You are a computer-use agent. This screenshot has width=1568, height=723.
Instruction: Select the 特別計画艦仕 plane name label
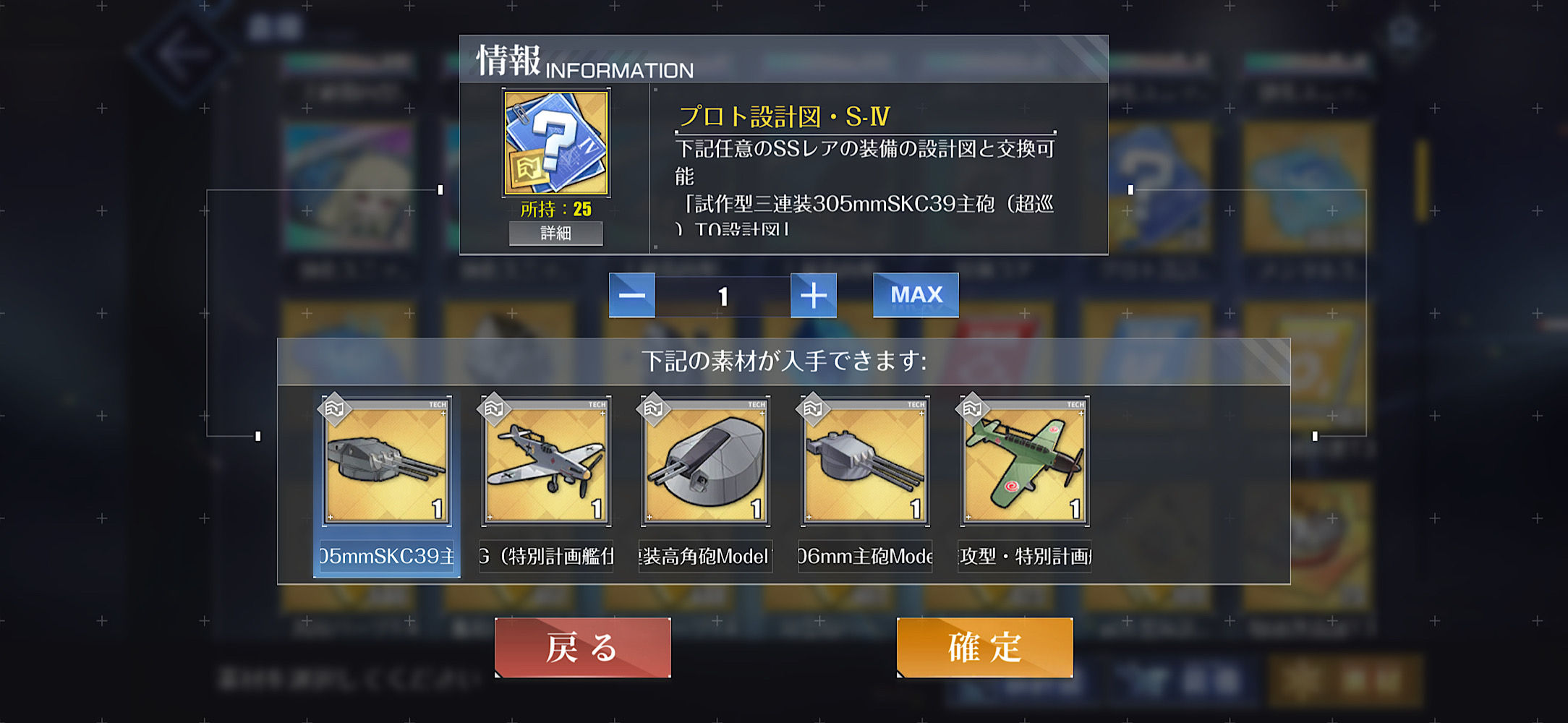click(547, 556)
